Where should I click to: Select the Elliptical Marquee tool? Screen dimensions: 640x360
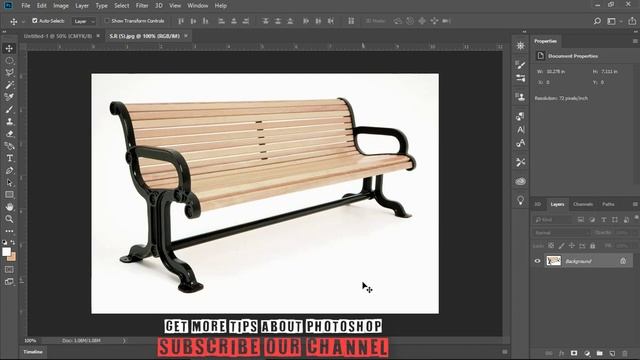(x=9, y=61)
